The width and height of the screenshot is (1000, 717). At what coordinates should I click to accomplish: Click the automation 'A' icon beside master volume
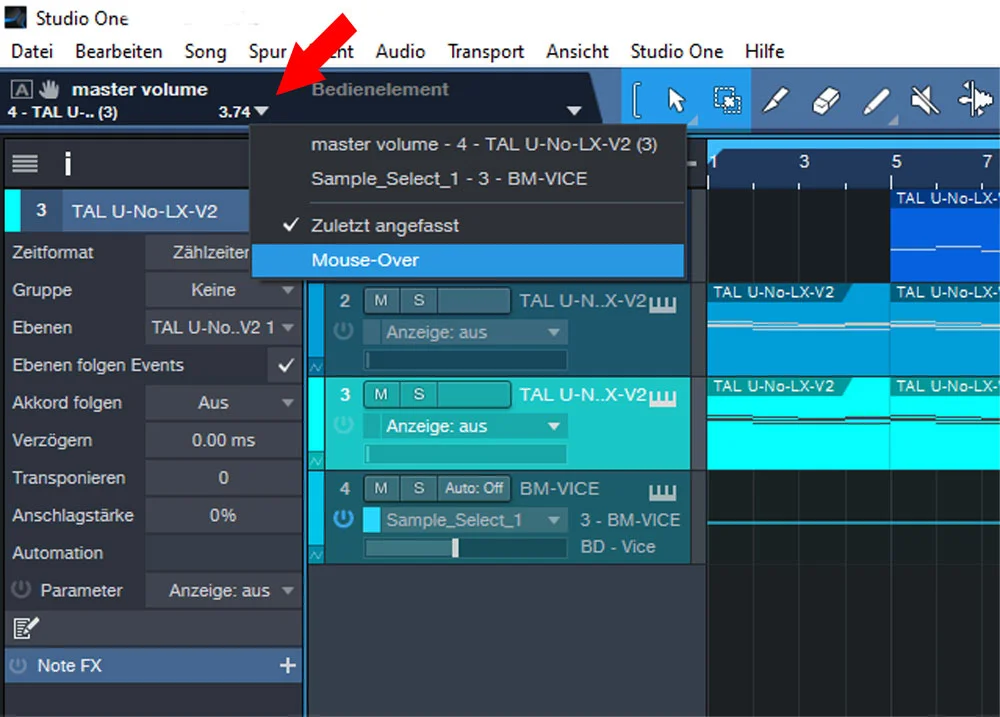tap(21, 89)
